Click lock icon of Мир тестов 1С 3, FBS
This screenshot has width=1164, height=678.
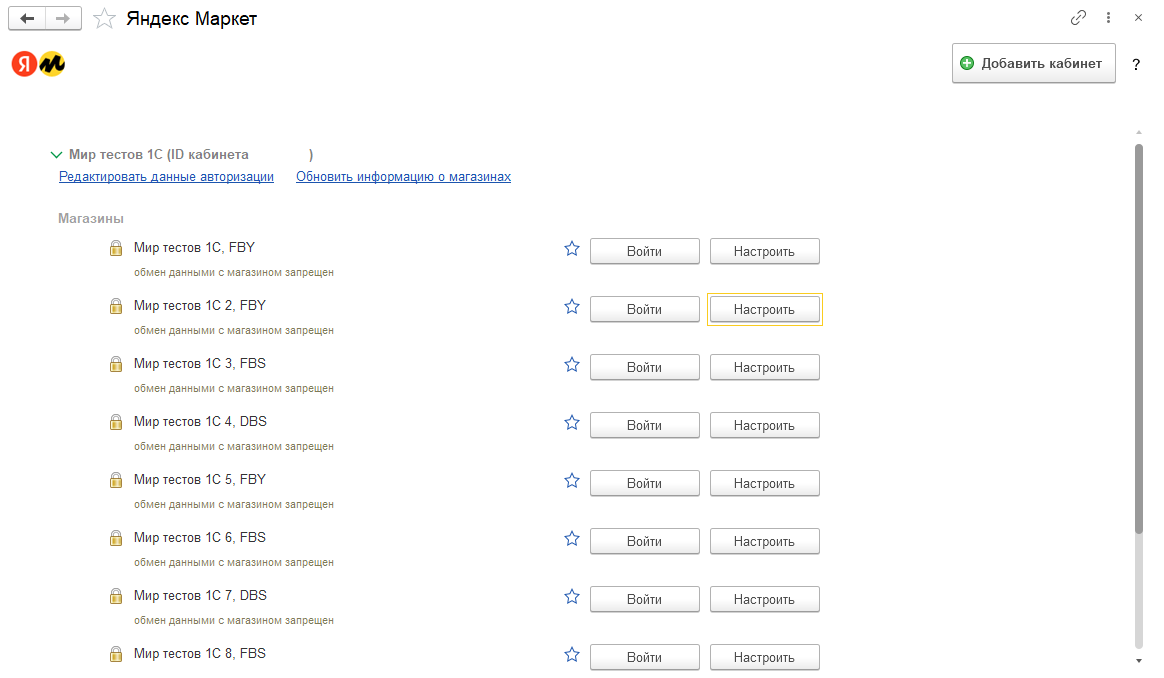(116, 364)
